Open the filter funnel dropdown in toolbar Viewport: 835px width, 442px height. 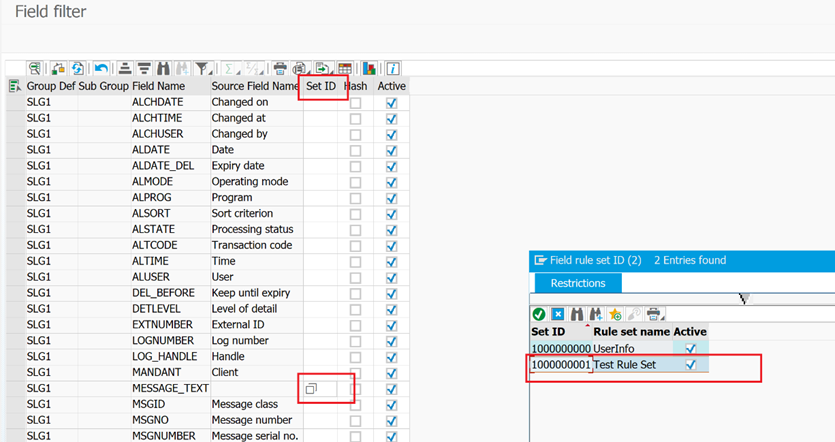[204, 68]
